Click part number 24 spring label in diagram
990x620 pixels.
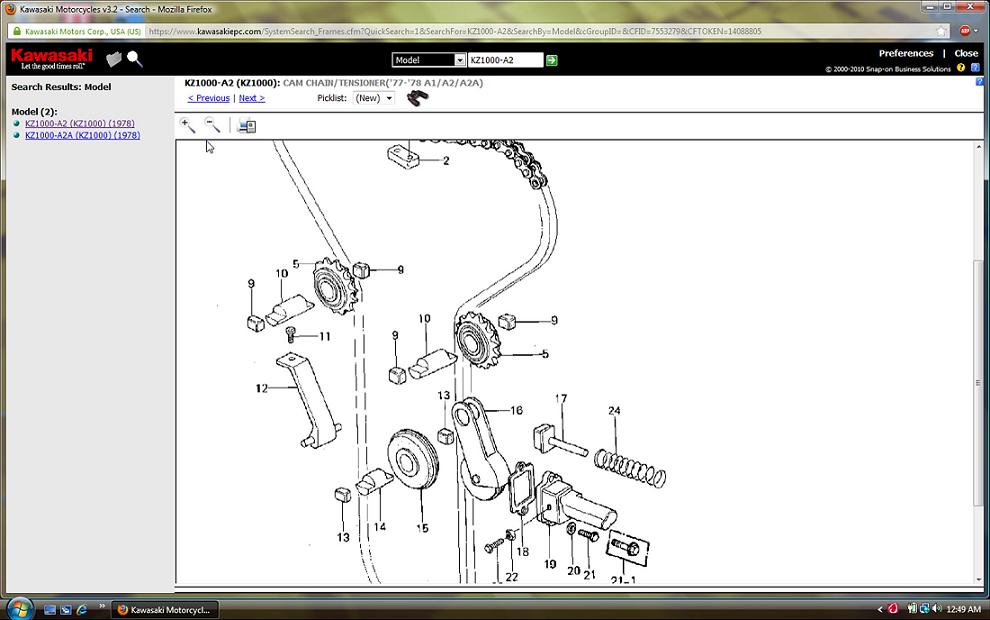[614, 410]
